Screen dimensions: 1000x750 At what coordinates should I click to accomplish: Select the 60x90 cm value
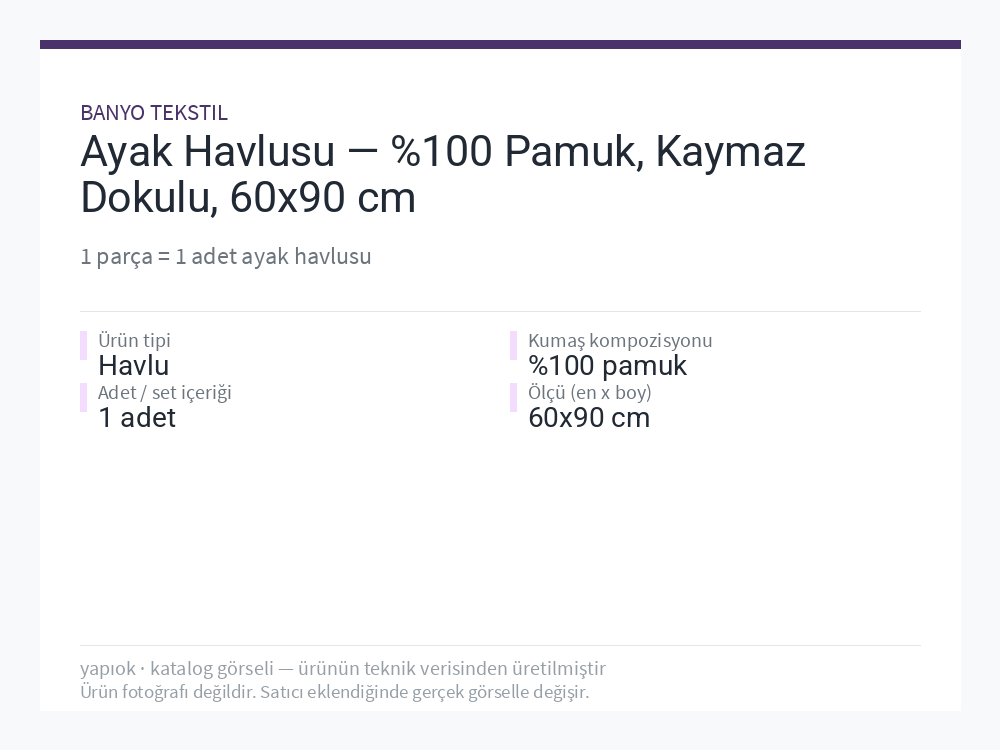(589, 418)
